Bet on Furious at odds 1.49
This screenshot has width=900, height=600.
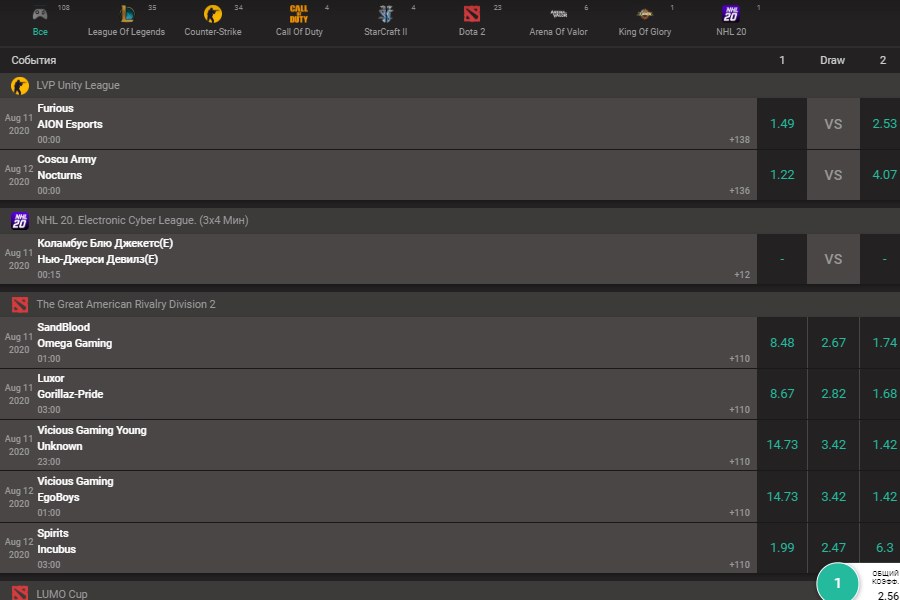tap(782, 123)
